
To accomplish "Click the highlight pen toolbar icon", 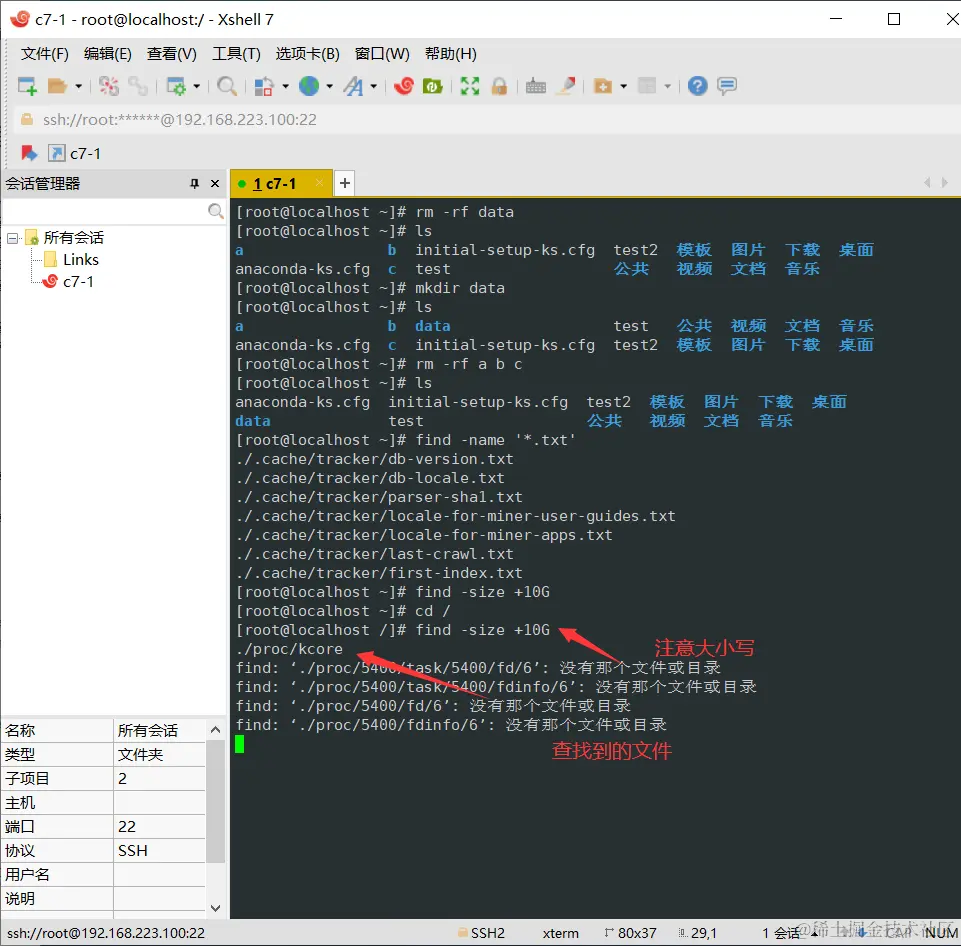I will pos(566,86).
